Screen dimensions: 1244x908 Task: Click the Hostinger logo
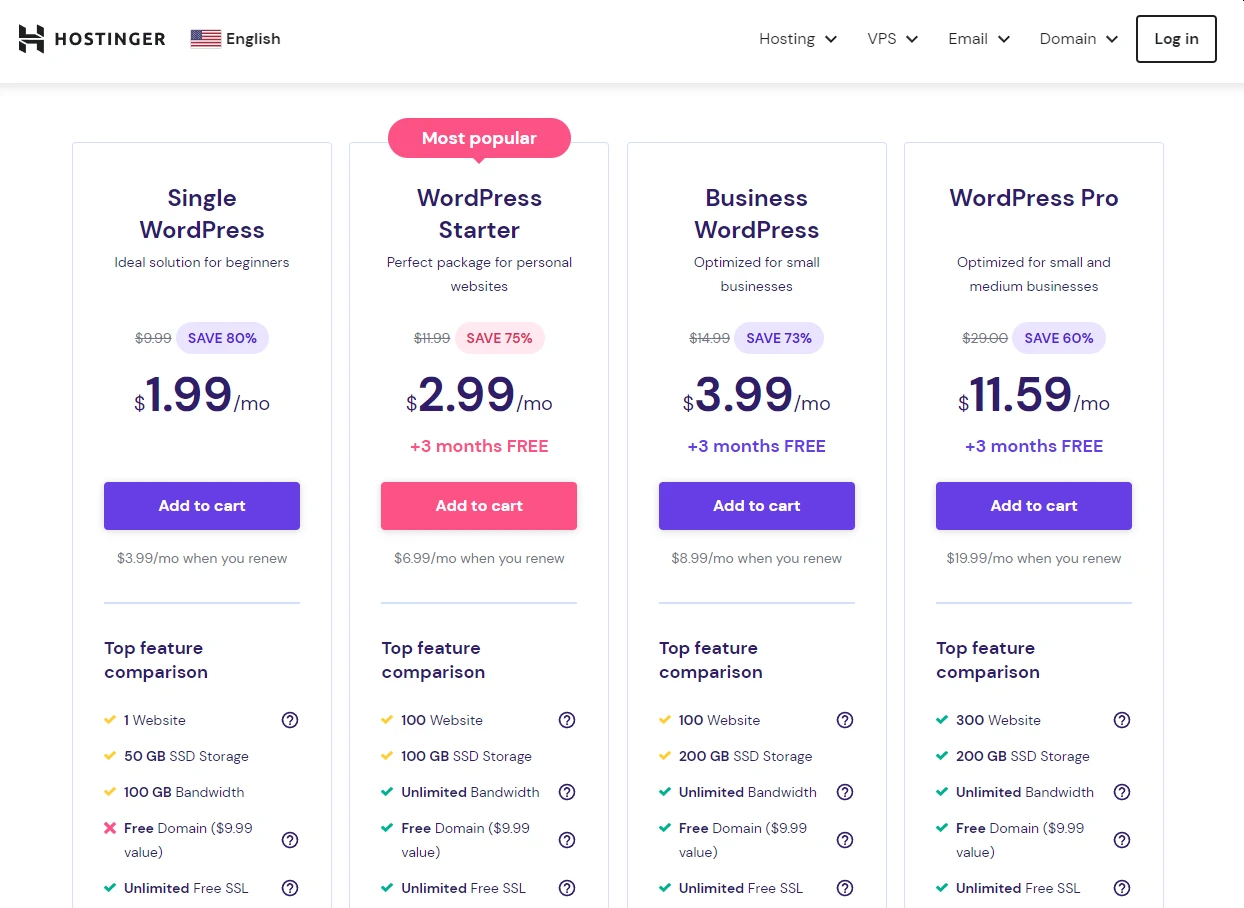[92, 39]
